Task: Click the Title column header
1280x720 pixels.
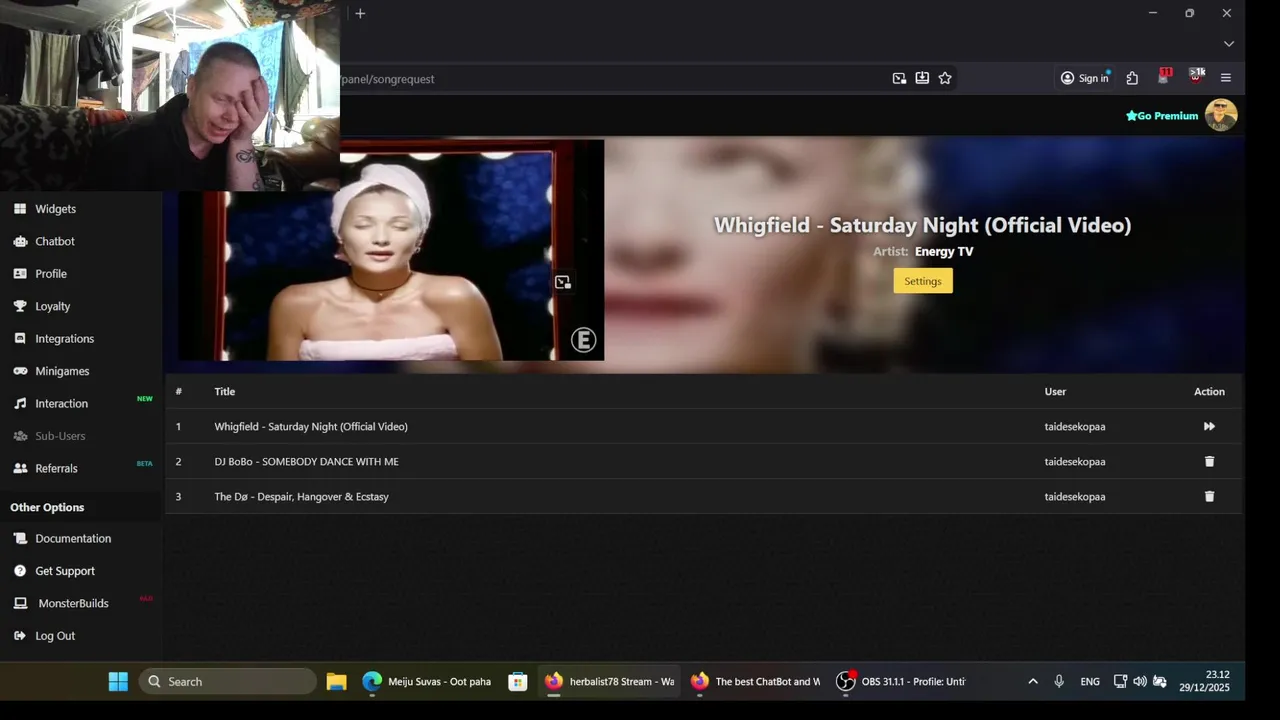Action: pos(224,392)
